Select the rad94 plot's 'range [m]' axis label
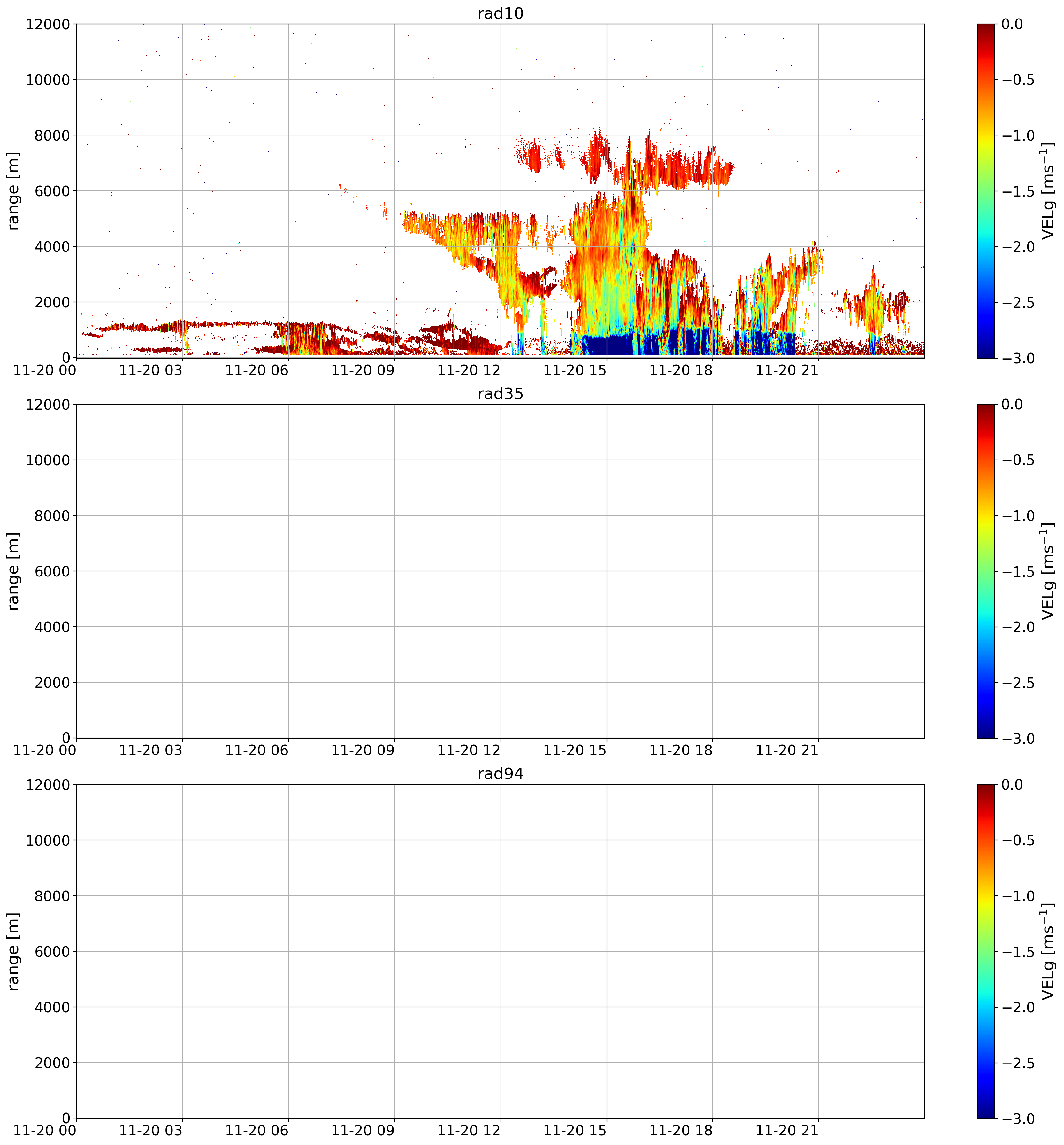The width and height of the screenshot is (1064, 1145). pos(13,951)
